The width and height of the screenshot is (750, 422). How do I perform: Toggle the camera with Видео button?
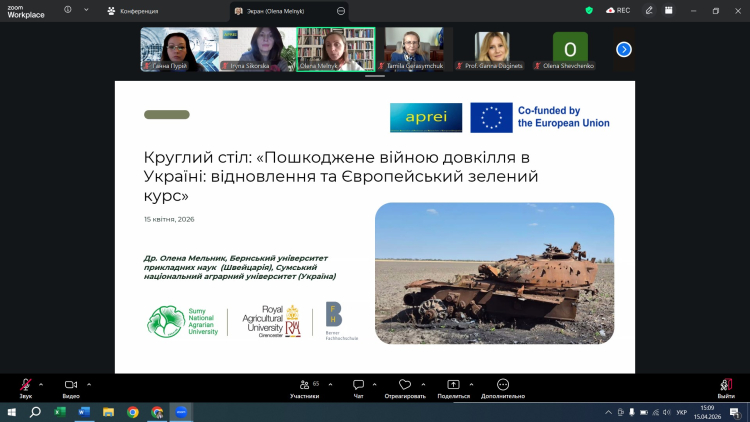[71, 385]
